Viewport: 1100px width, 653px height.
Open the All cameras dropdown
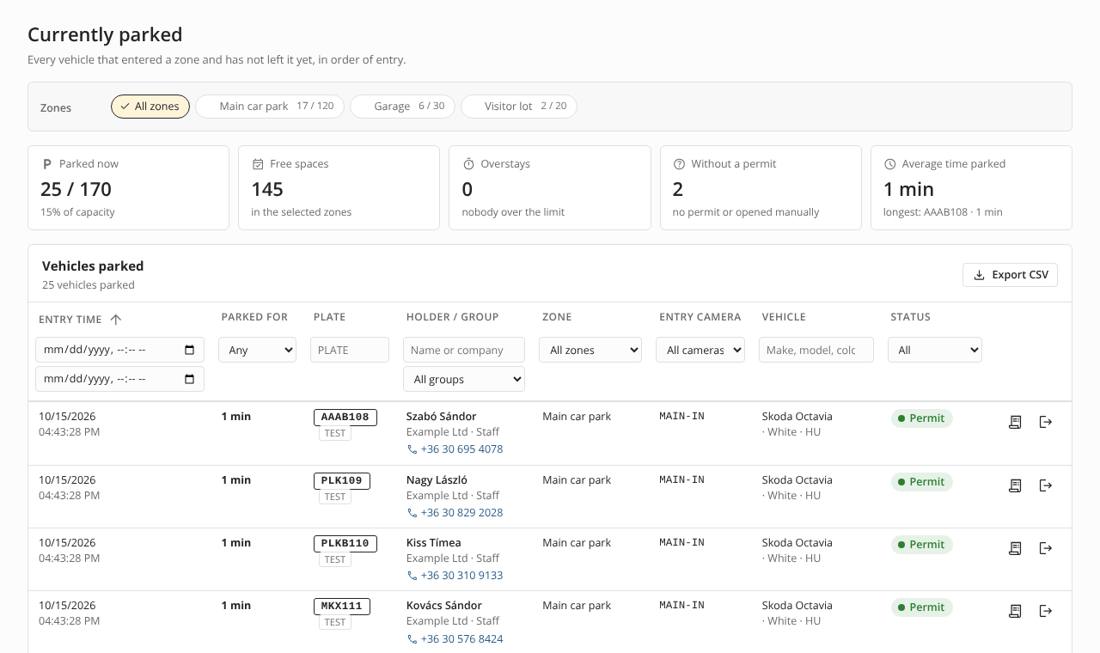pyautogui.click(x=700, y=350)
